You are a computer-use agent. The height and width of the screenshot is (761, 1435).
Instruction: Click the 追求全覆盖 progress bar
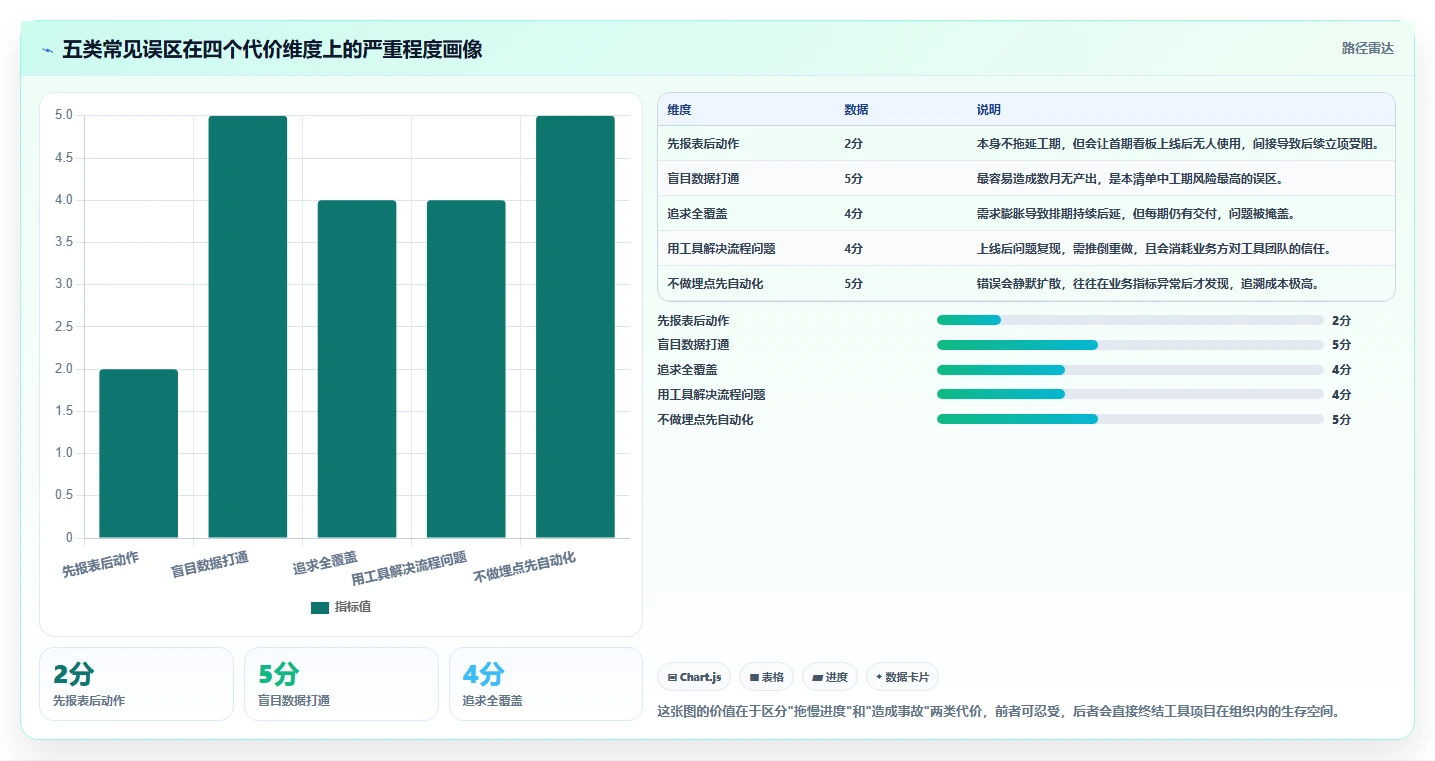point(1130,370)
